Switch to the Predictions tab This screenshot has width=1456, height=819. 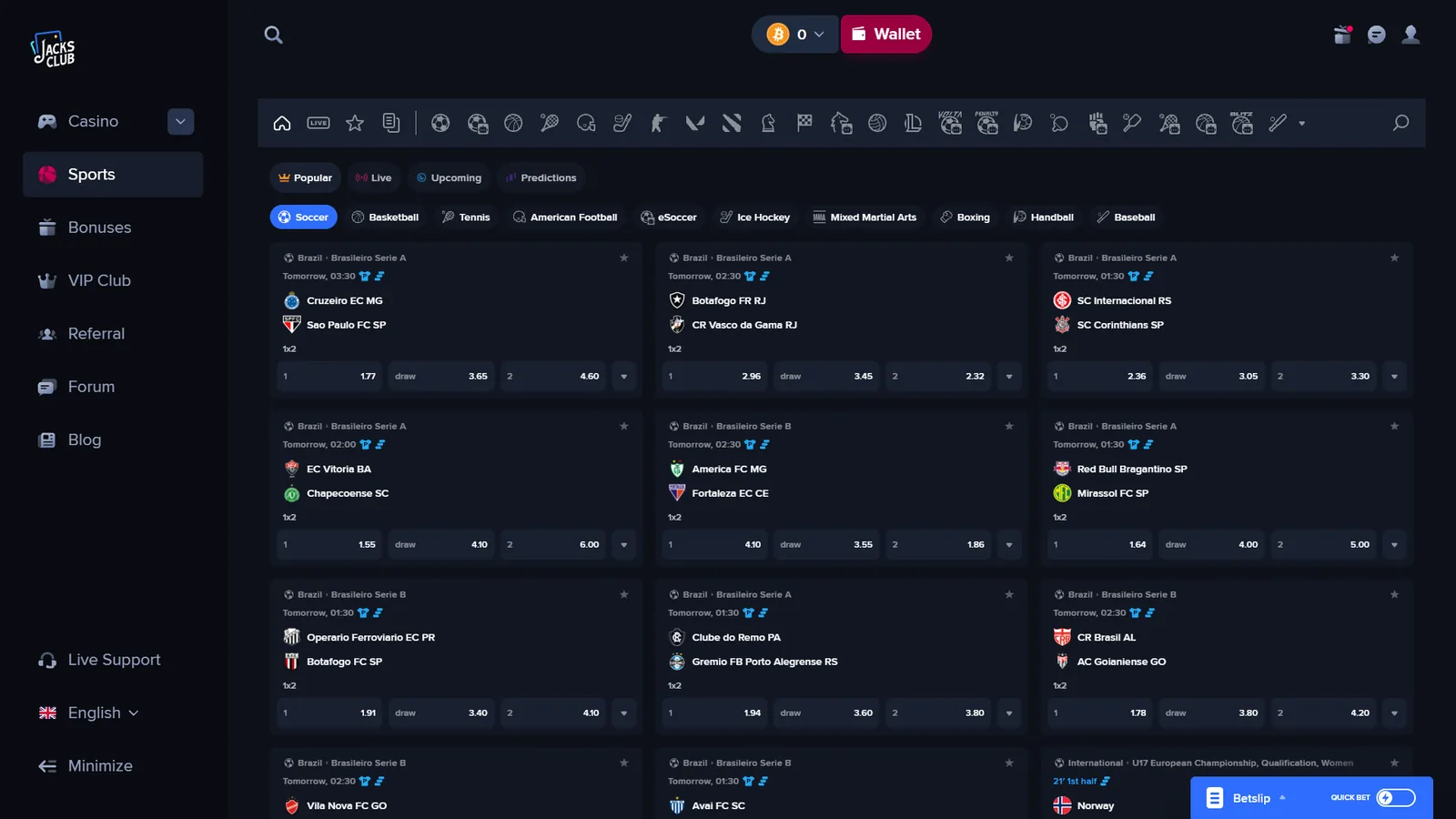541,177
